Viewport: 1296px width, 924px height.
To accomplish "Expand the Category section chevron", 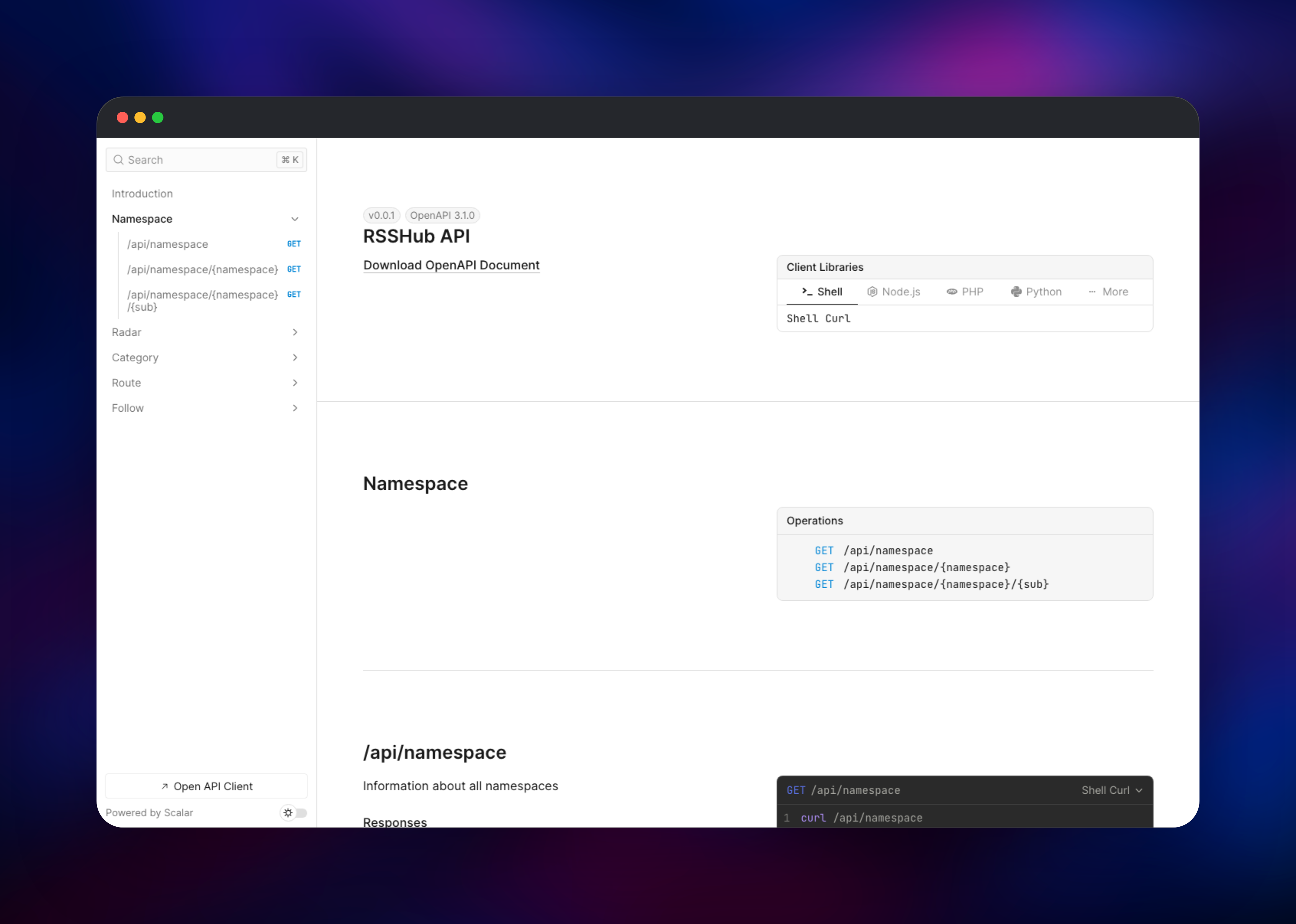I will pyautogui.click(x=295, y=357).
